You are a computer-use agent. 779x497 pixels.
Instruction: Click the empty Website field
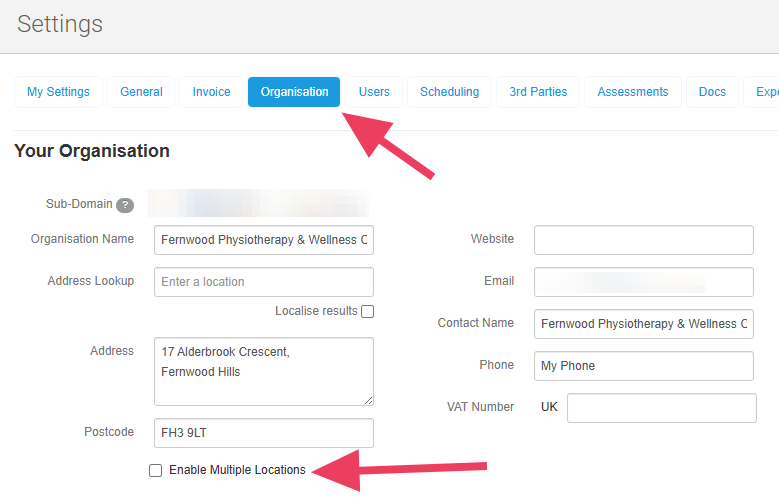coord(643,240)
